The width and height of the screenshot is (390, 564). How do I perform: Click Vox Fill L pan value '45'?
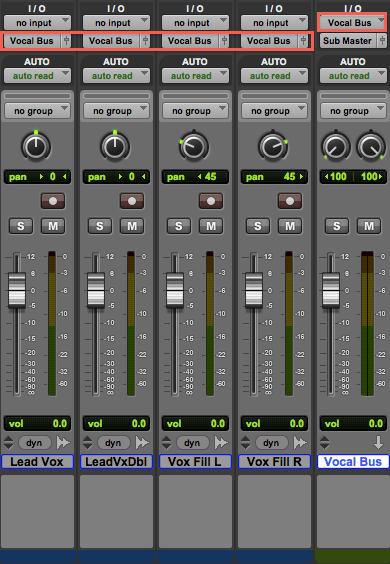(210, 177)
